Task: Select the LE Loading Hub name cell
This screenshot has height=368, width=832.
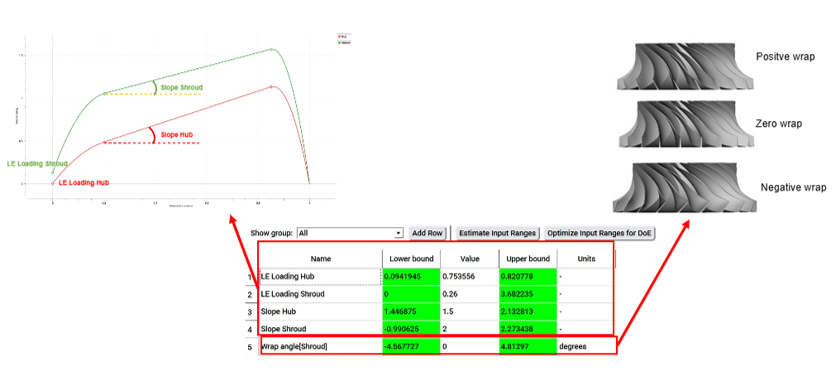Action: tap(320, 277)
